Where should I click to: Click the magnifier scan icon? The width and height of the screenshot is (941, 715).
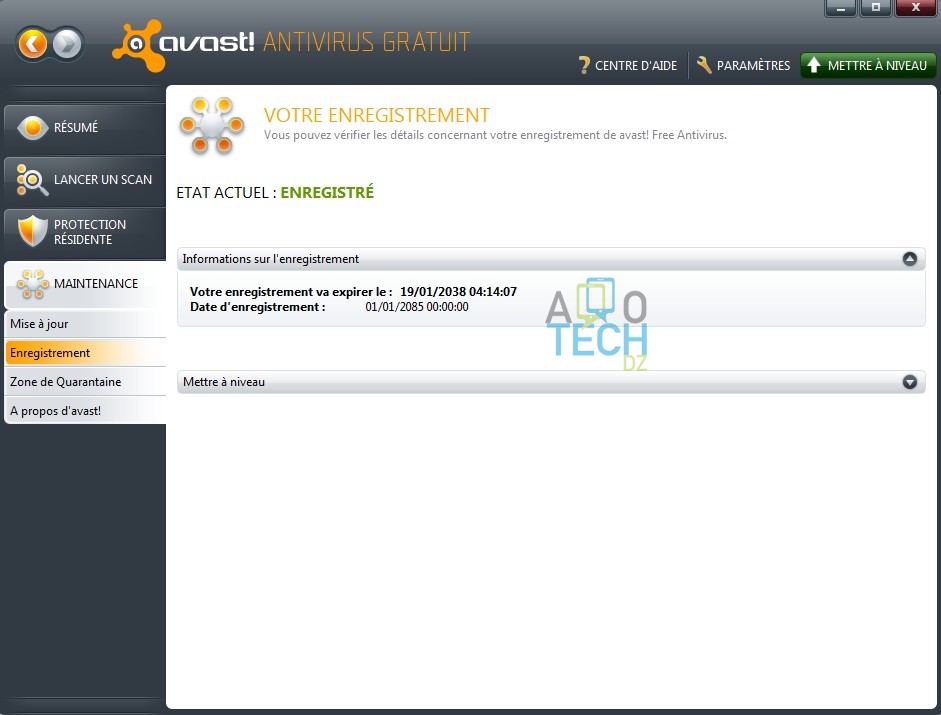32,180
